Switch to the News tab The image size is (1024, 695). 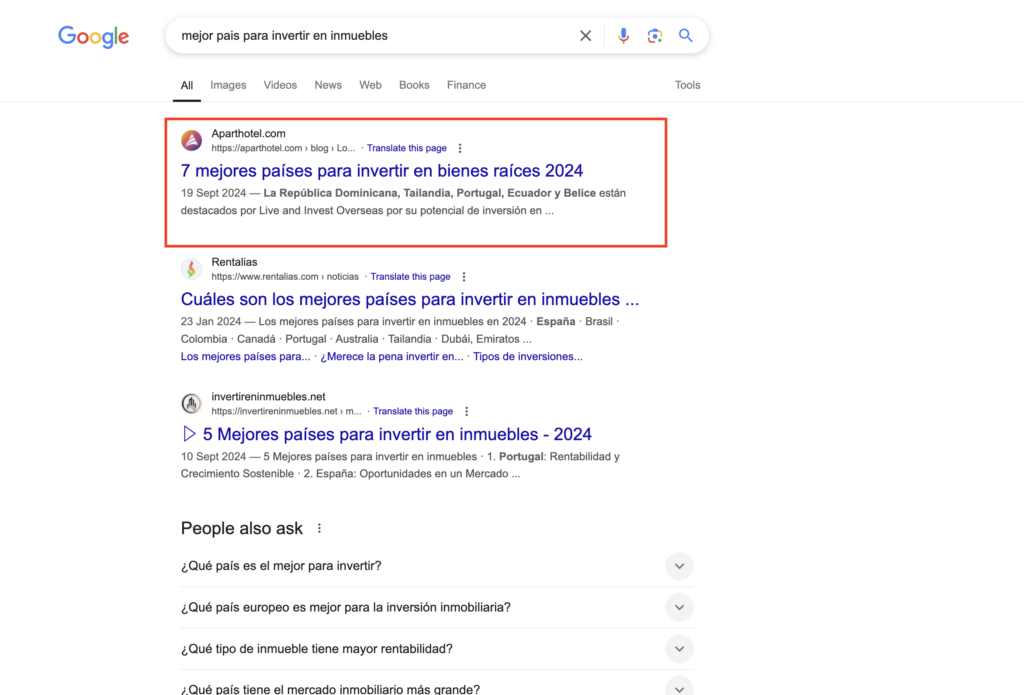tap(328, 86)
